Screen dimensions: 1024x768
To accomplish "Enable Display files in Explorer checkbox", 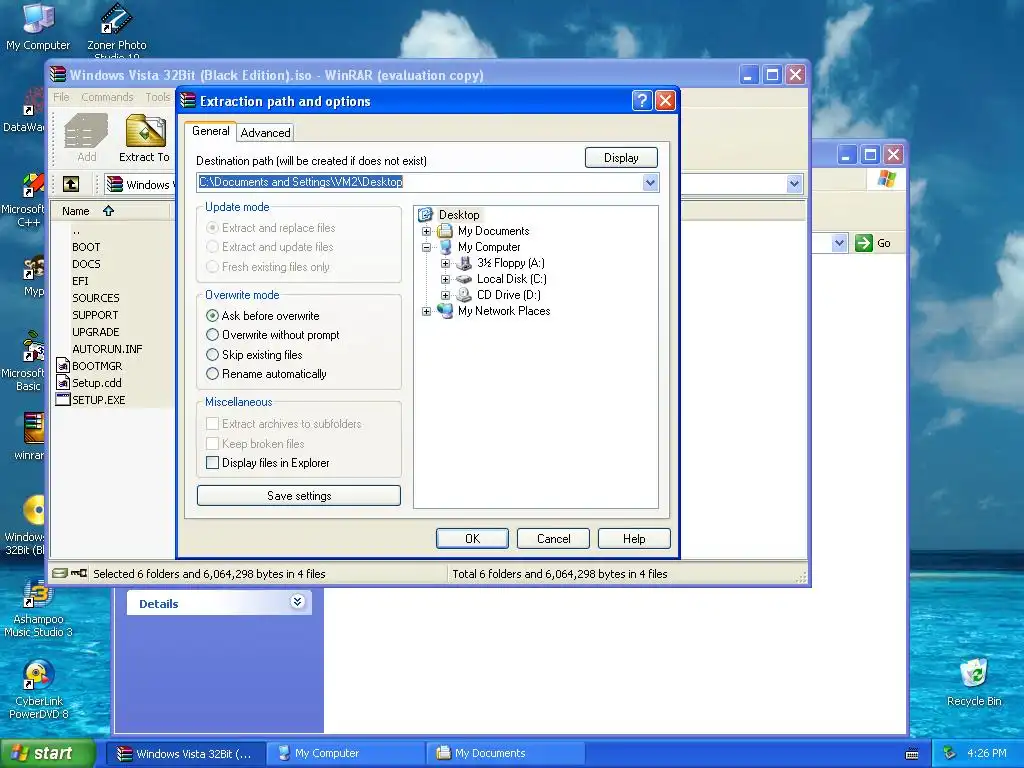I will (212, 462).
